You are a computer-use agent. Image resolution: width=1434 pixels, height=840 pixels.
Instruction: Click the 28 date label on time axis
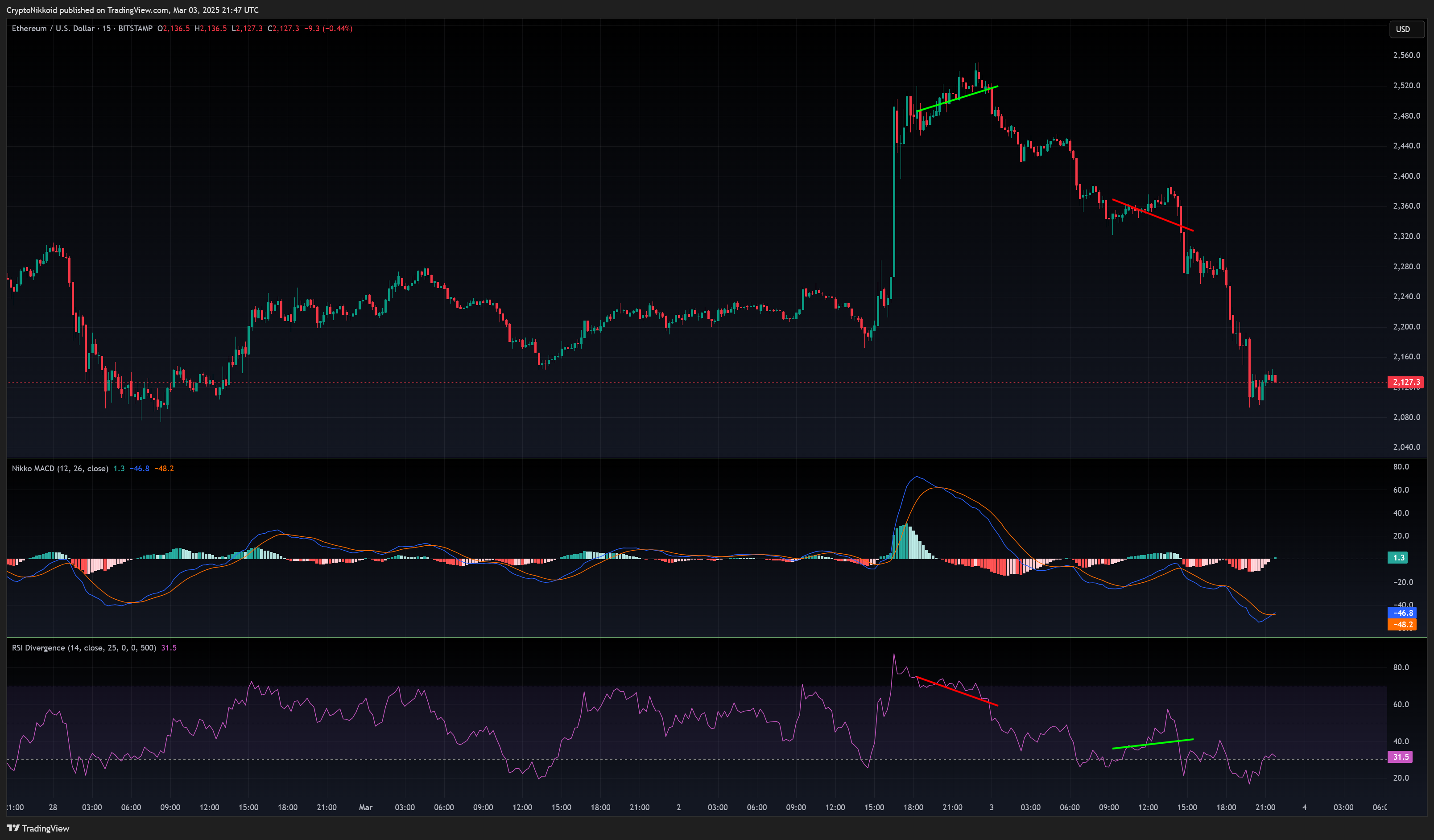coord(53,807)
